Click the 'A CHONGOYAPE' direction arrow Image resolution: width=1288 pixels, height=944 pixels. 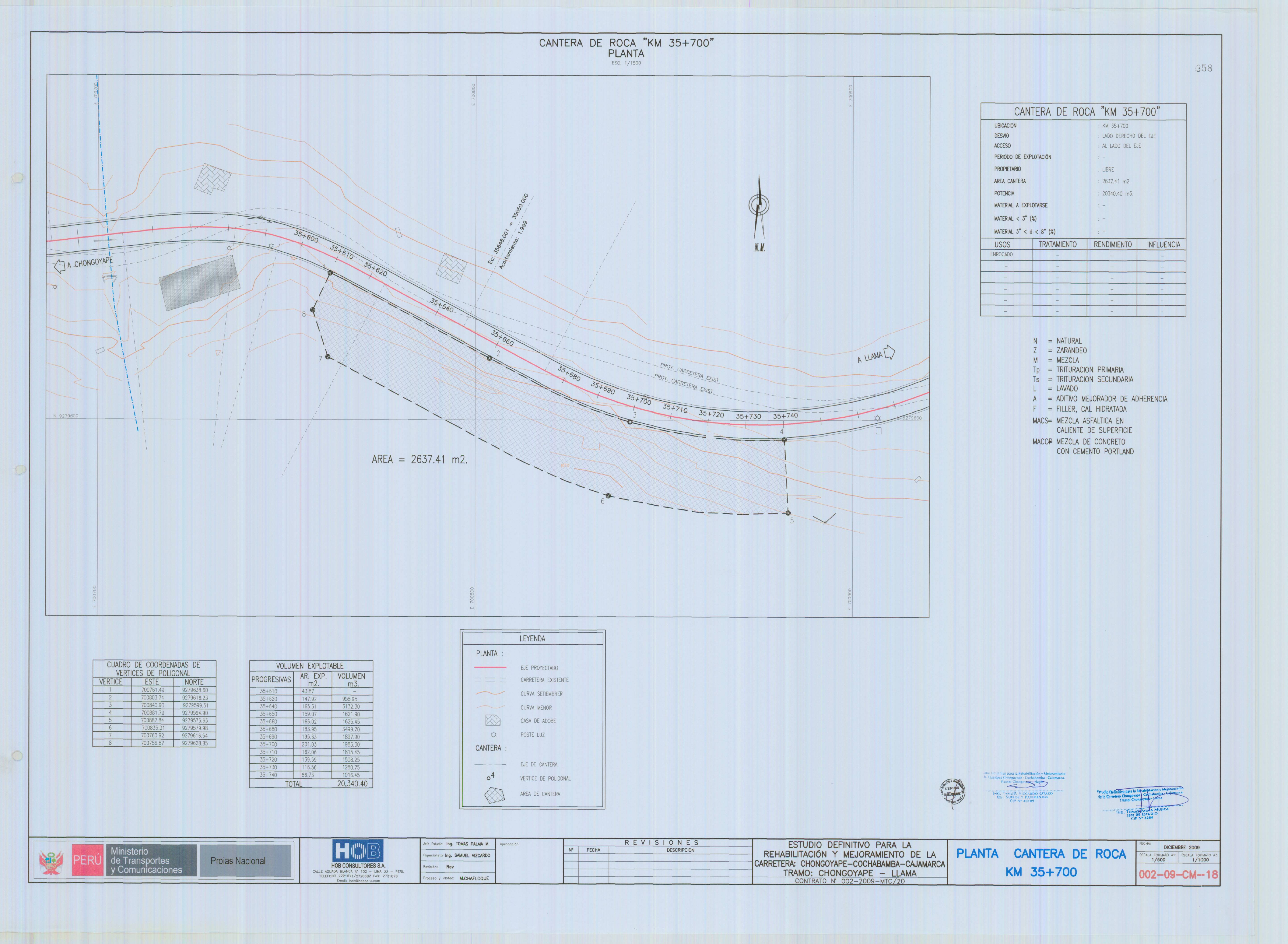tap(59, 266)
